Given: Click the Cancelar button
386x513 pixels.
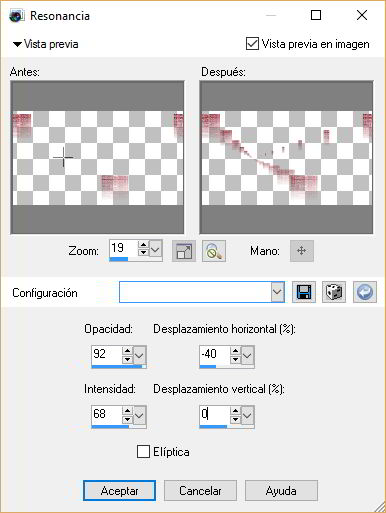Looking at the screenshot, I should pyautogui.click(x=200, y=490).
